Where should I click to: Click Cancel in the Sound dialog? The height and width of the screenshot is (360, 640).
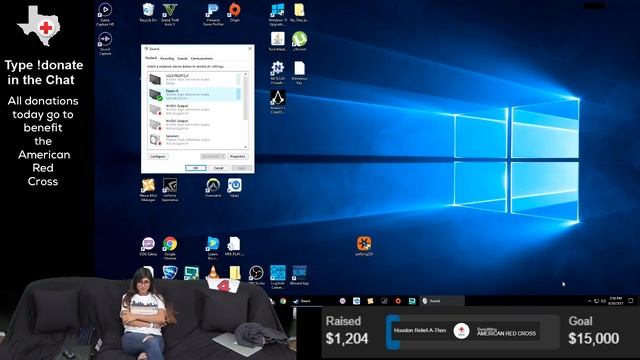point(218,168)
